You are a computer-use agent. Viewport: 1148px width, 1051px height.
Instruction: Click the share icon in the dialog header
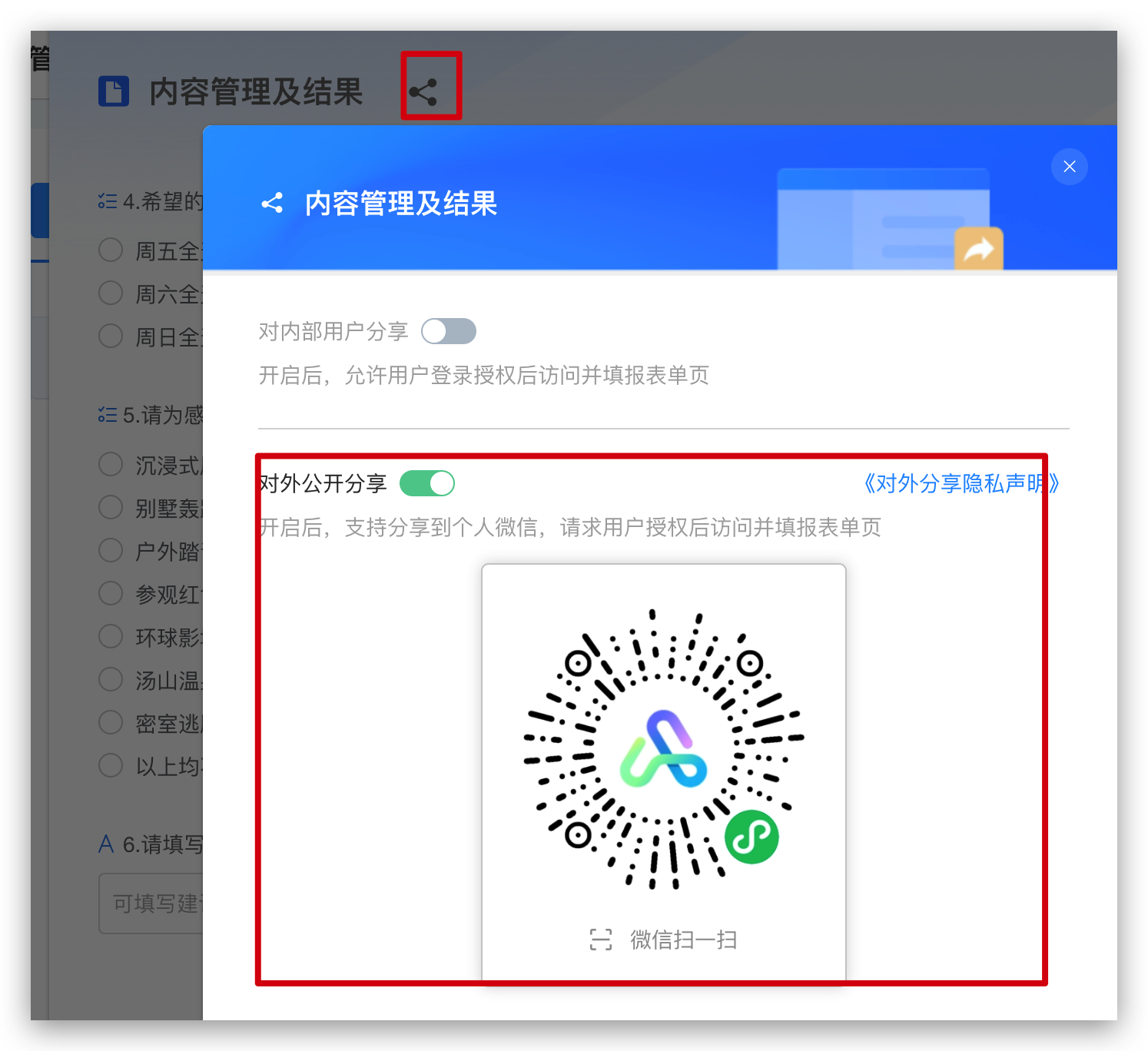(x=272, y=203)
